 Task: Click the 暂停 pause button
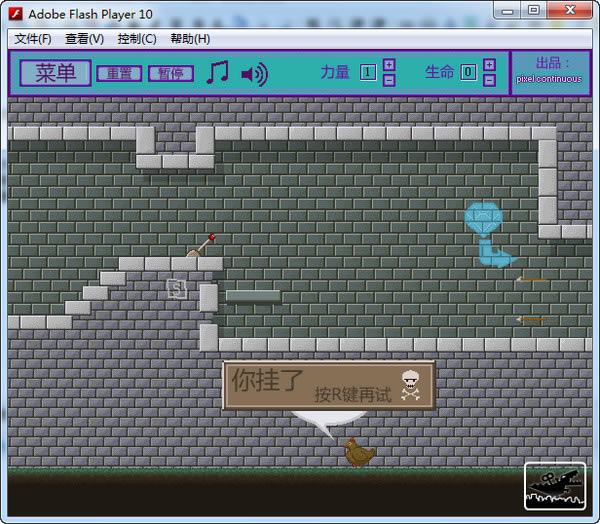(x=171, y=73)
